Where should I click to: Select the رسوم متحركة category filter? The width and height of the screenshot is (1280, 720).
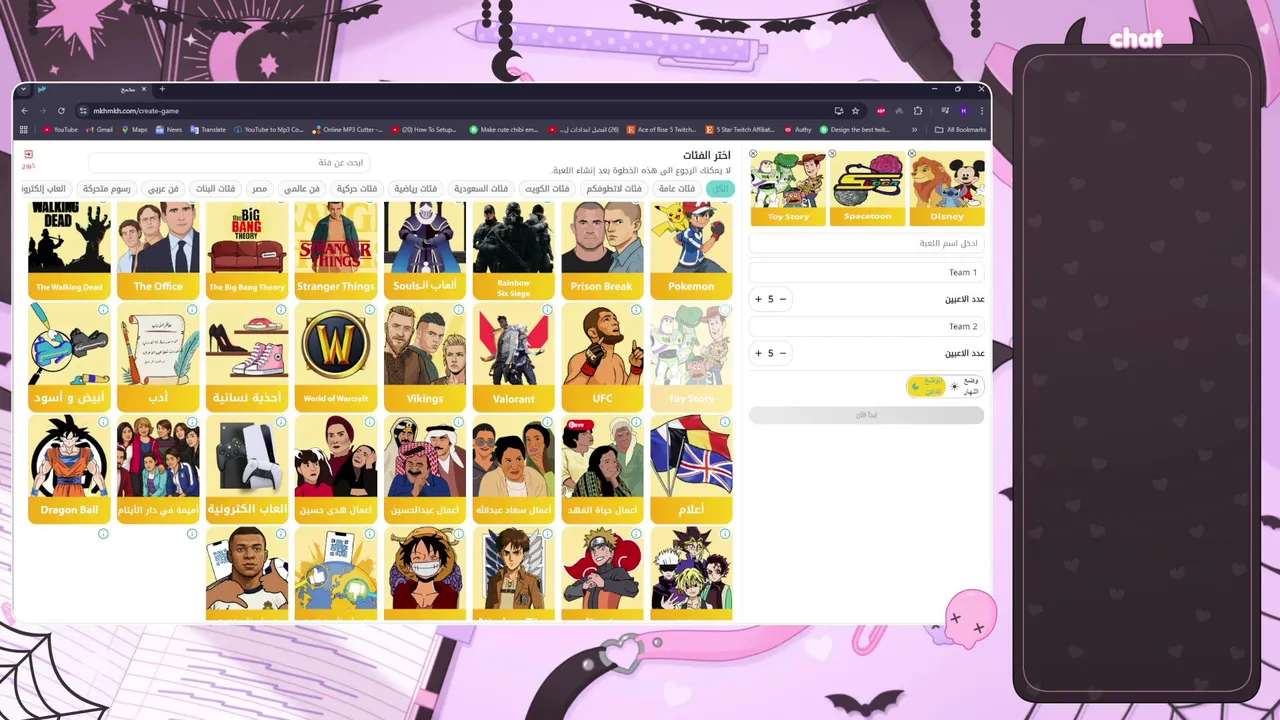107,188
